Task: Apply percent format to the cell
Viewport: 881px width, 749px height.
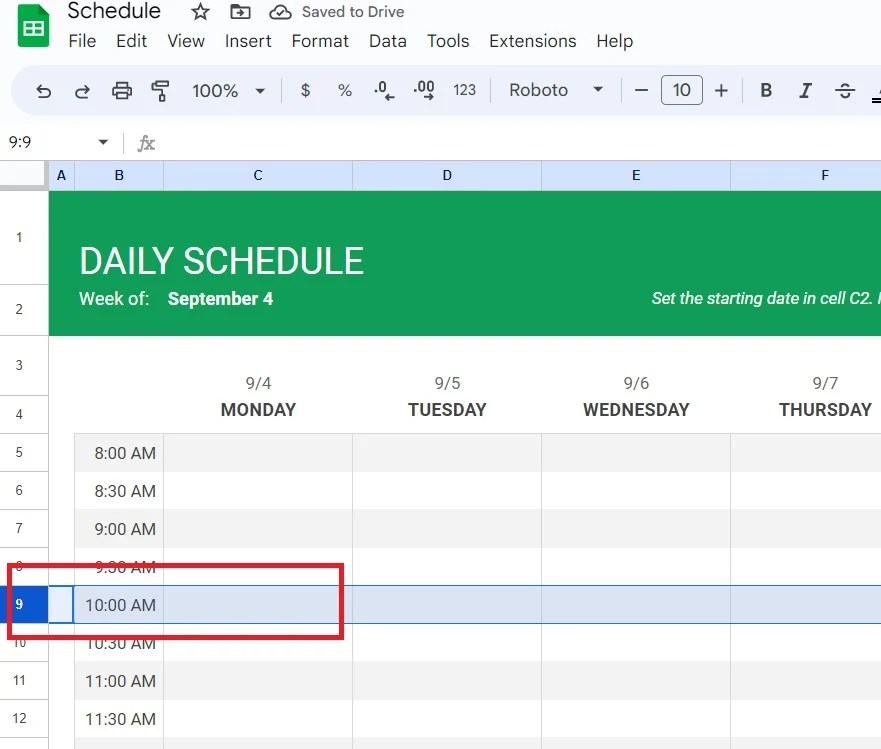Action: [x=344, y=90]
